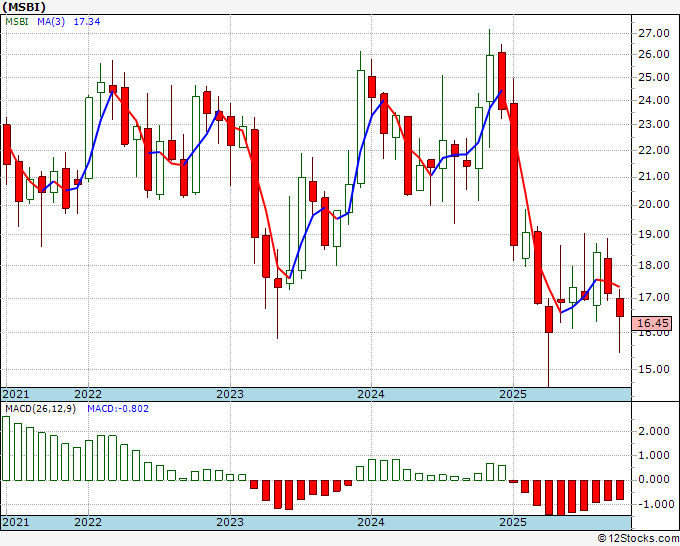The image size is (680, 546).
Task: Select the green MSBI legend label
Action: 17,21
